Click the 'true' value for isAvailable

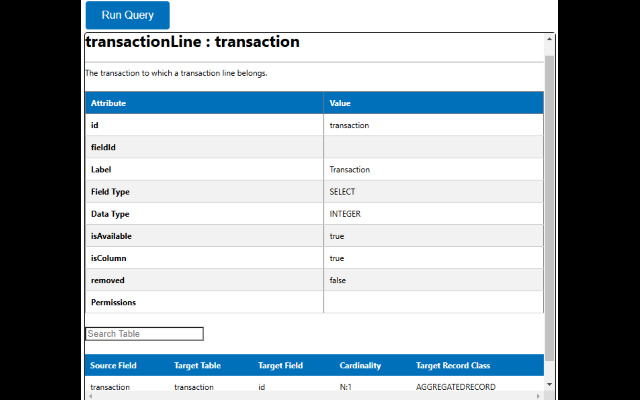[337, 236]
